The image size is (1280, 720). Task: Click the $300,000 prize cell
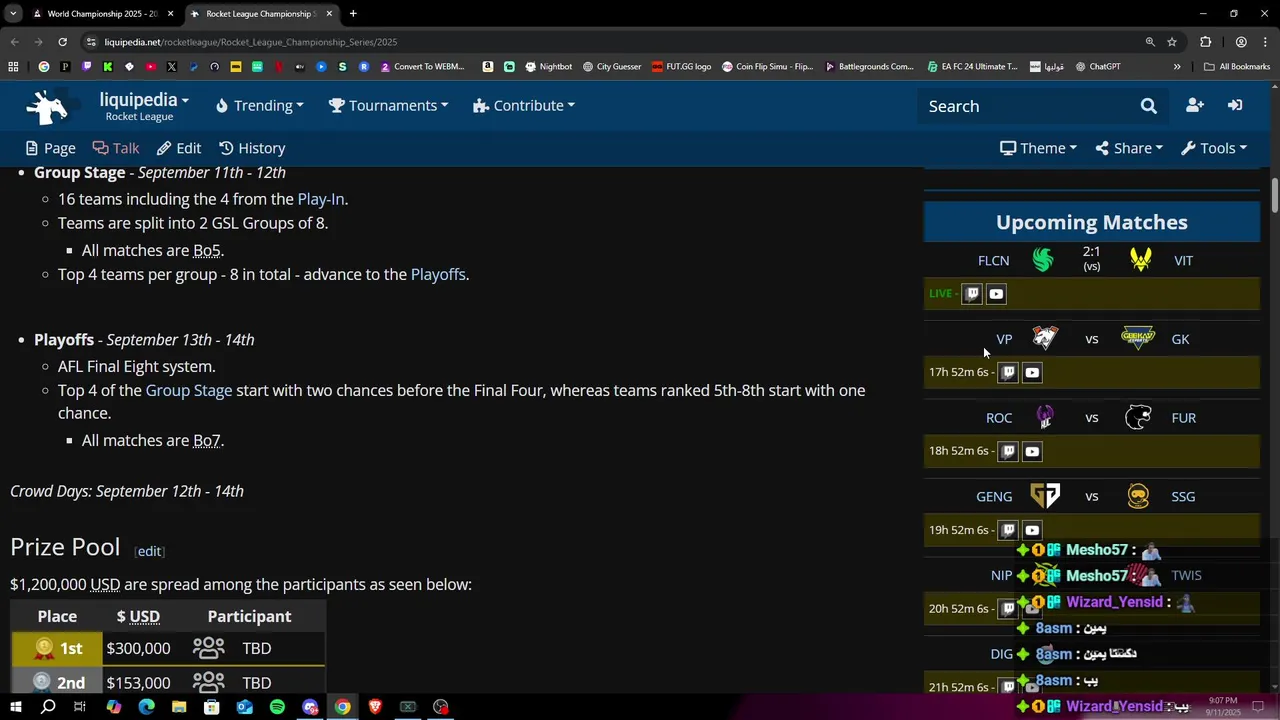click(138, 648)
